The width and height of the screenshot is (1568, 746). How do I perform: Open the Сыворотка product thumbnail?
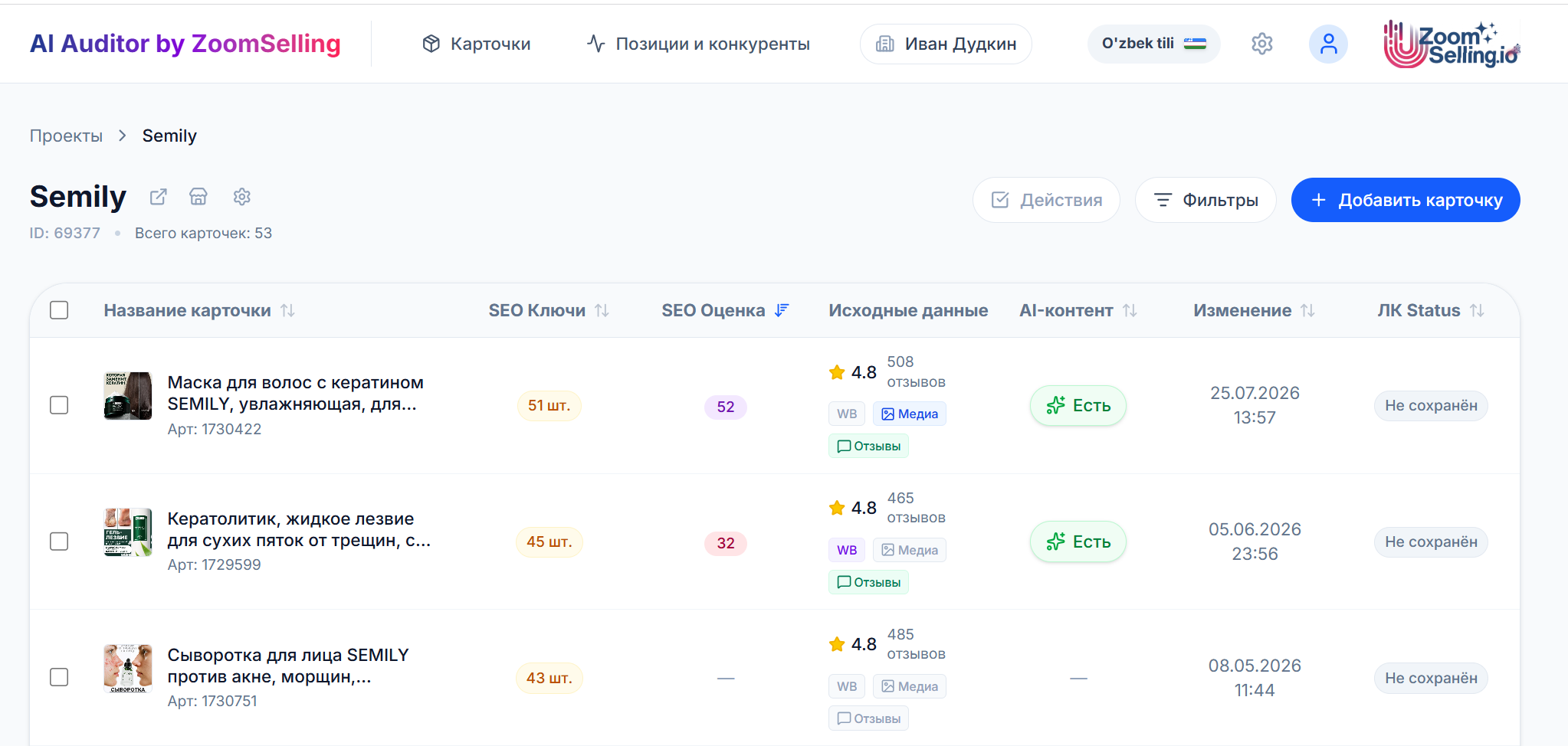(128, 669)
